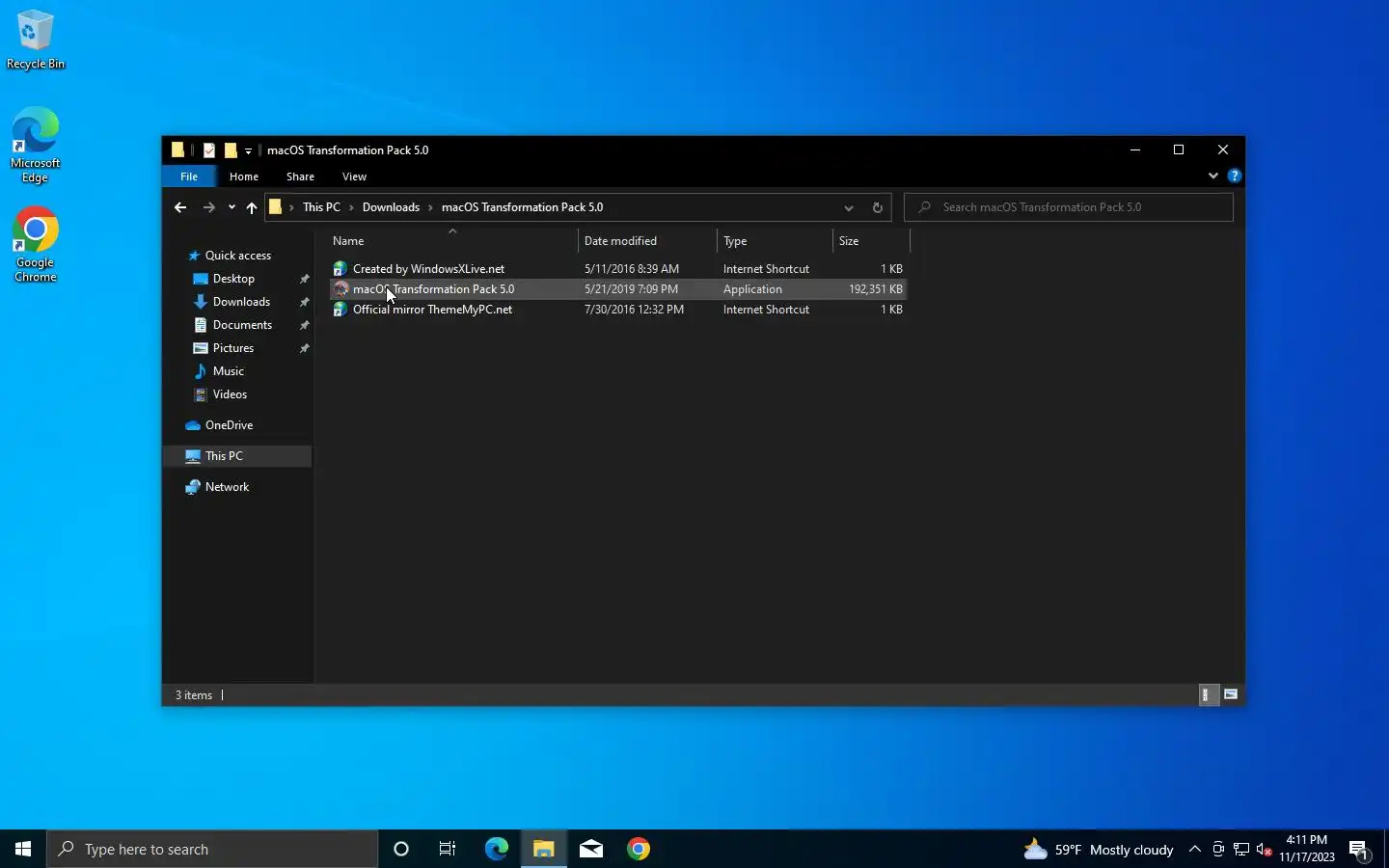Go forward with the Forward arrow
This screenshot has width=1389, height=868.
[x=208, y=207]
